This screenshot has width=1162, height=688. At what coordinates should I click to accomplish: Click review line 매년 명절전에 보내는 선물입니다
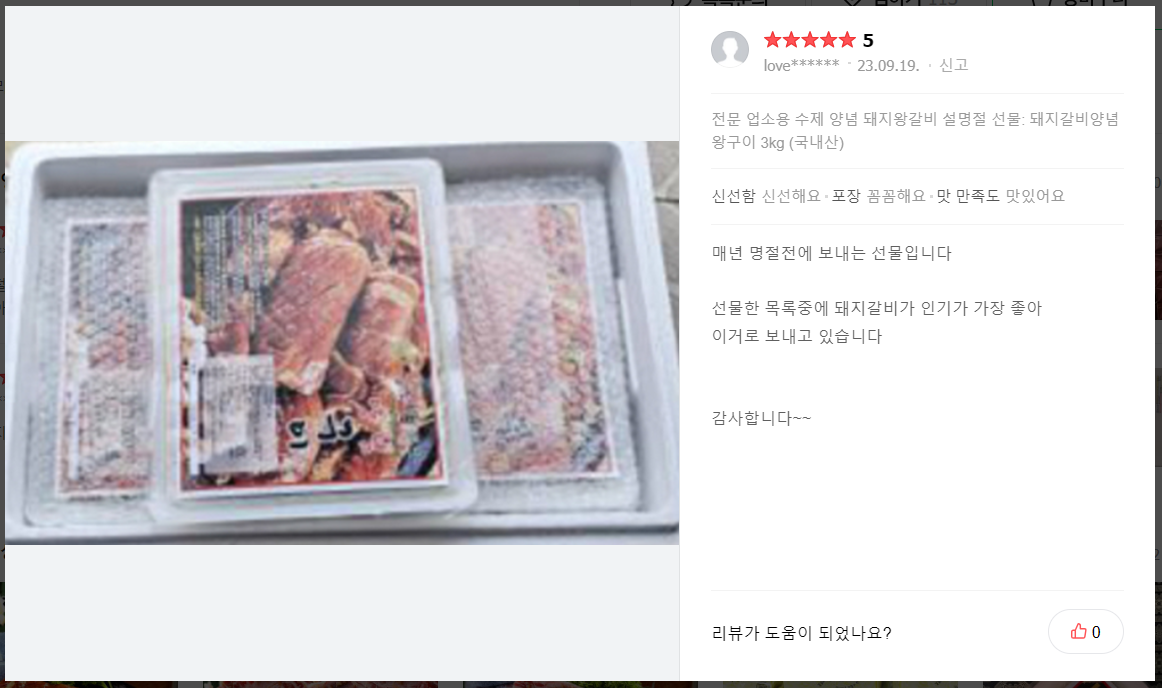click(x=831, y=253)
